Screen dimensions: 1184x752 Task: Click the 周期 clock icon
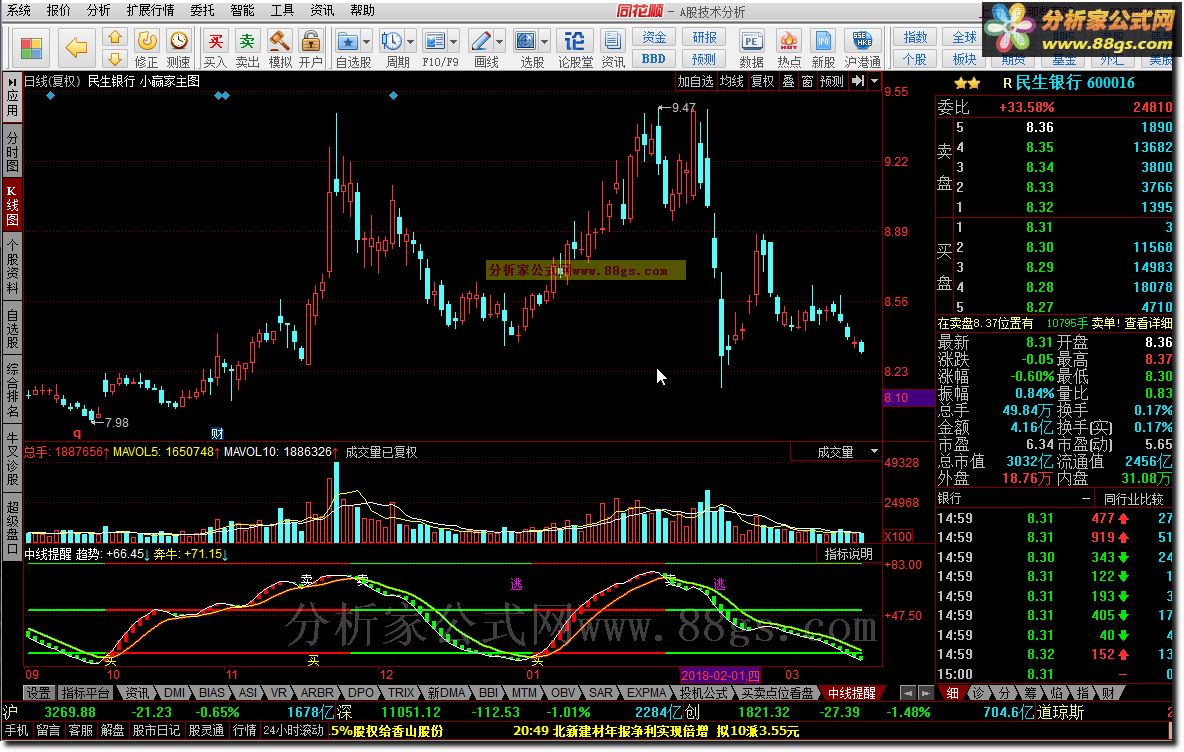391,41
